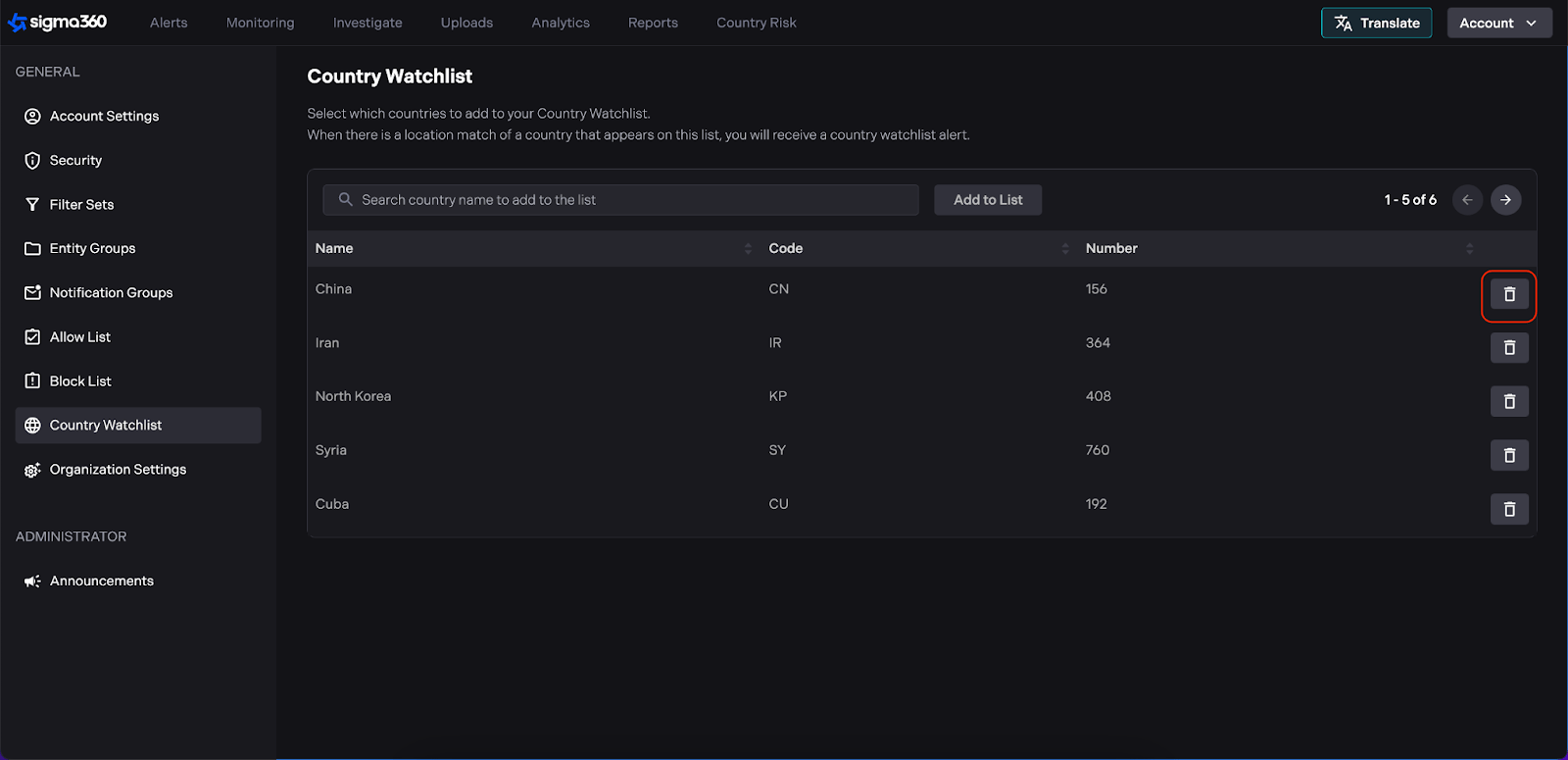1568x760 pixels.
Task: Delete the Syria row entry
Action: click(1509, 455)
